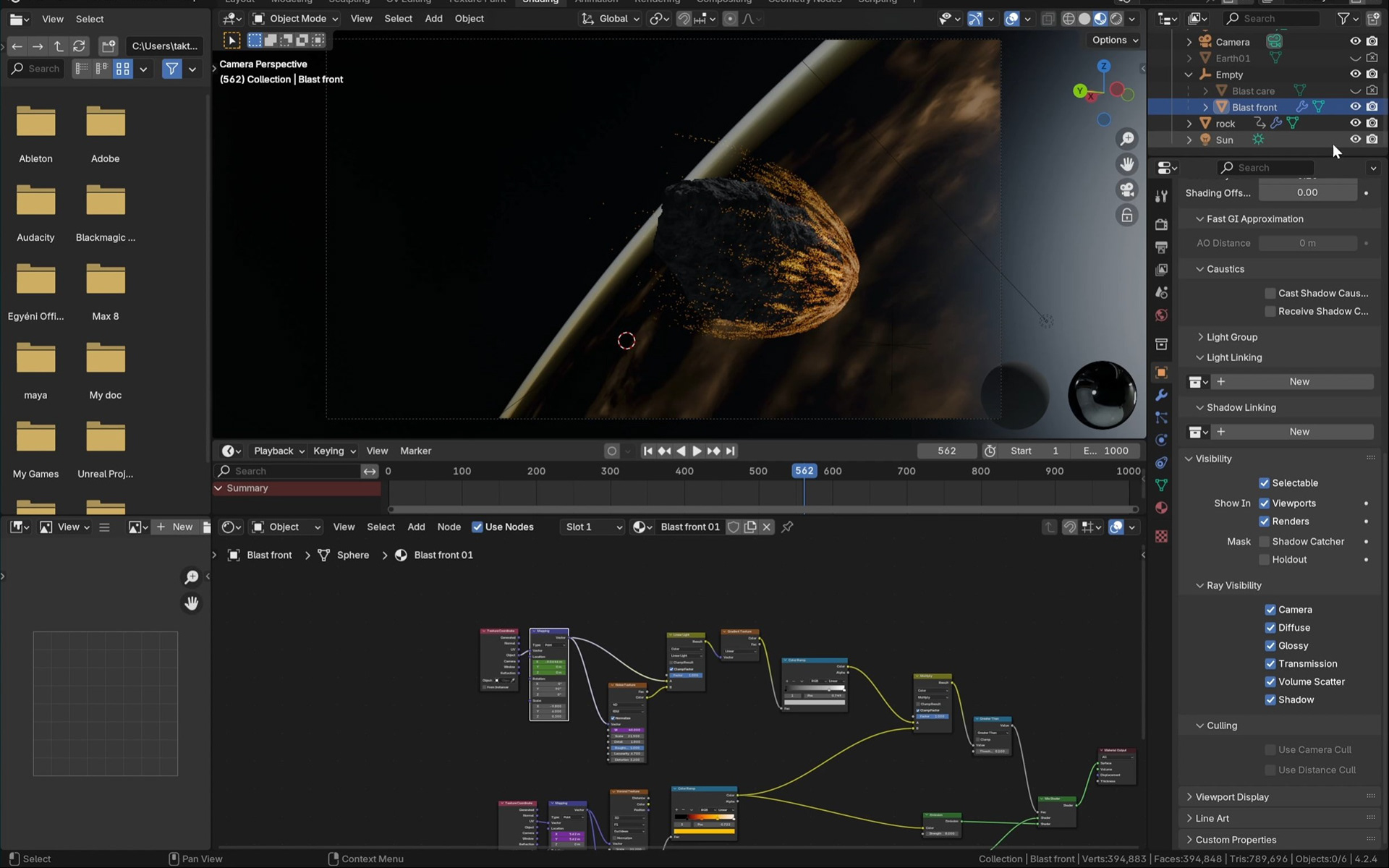Open the Object Data properties tab
The width and height of the screenshot is (1389, 868).
[1161, 485]
